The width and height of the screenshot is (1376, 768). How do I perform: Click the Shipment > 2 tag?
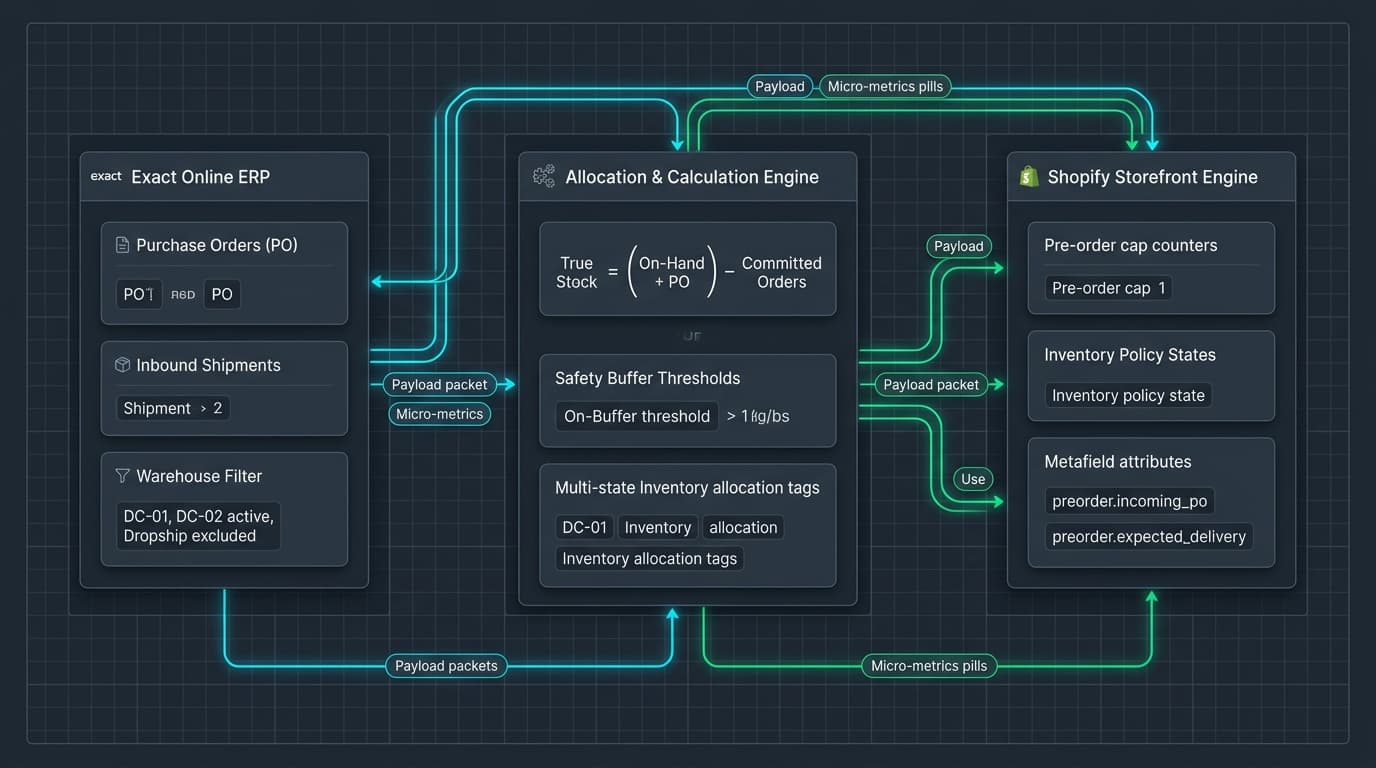pyautogui.click(x=173, y=408)
